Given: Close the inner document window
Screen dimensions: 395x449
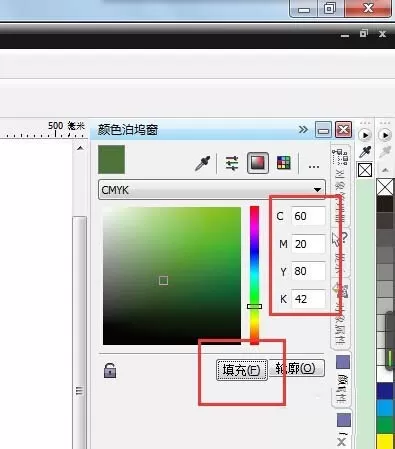Looking at the screenshot, I should 382,34.
